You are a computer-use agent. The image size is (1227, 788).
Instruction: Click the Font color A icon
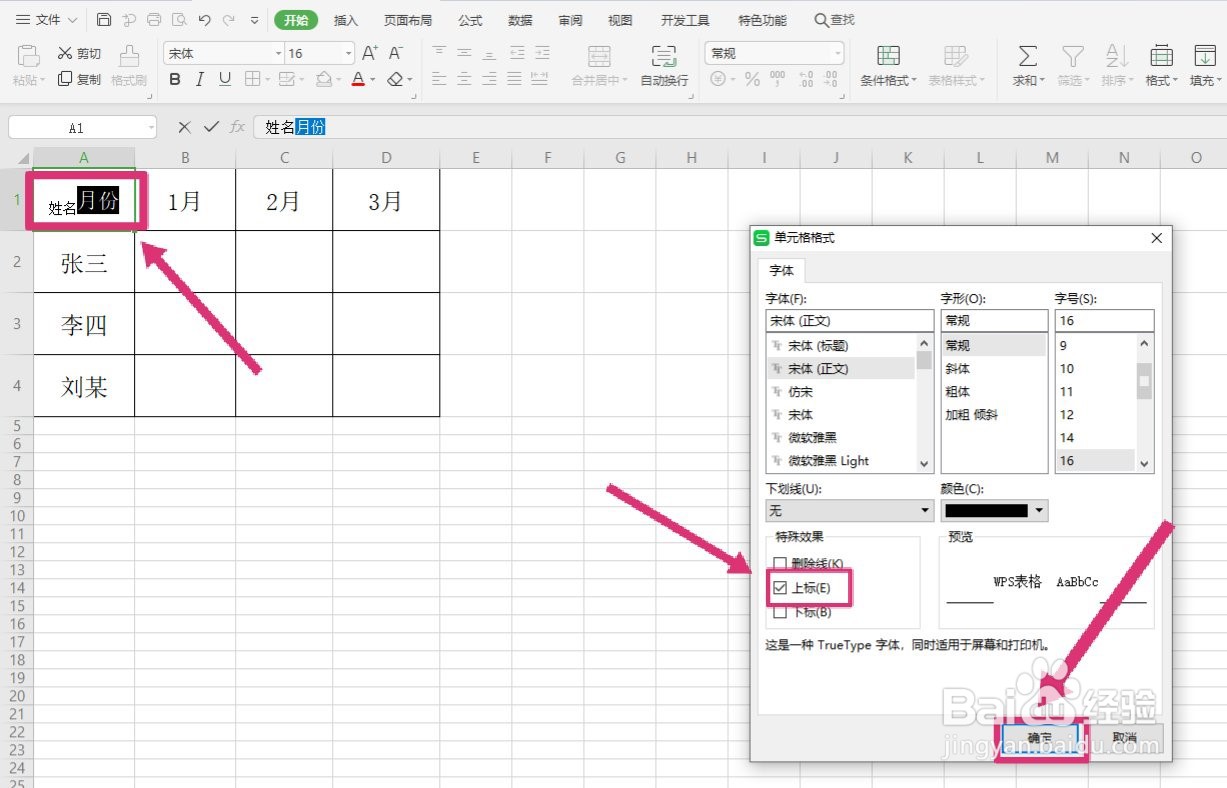click(358, 79)
